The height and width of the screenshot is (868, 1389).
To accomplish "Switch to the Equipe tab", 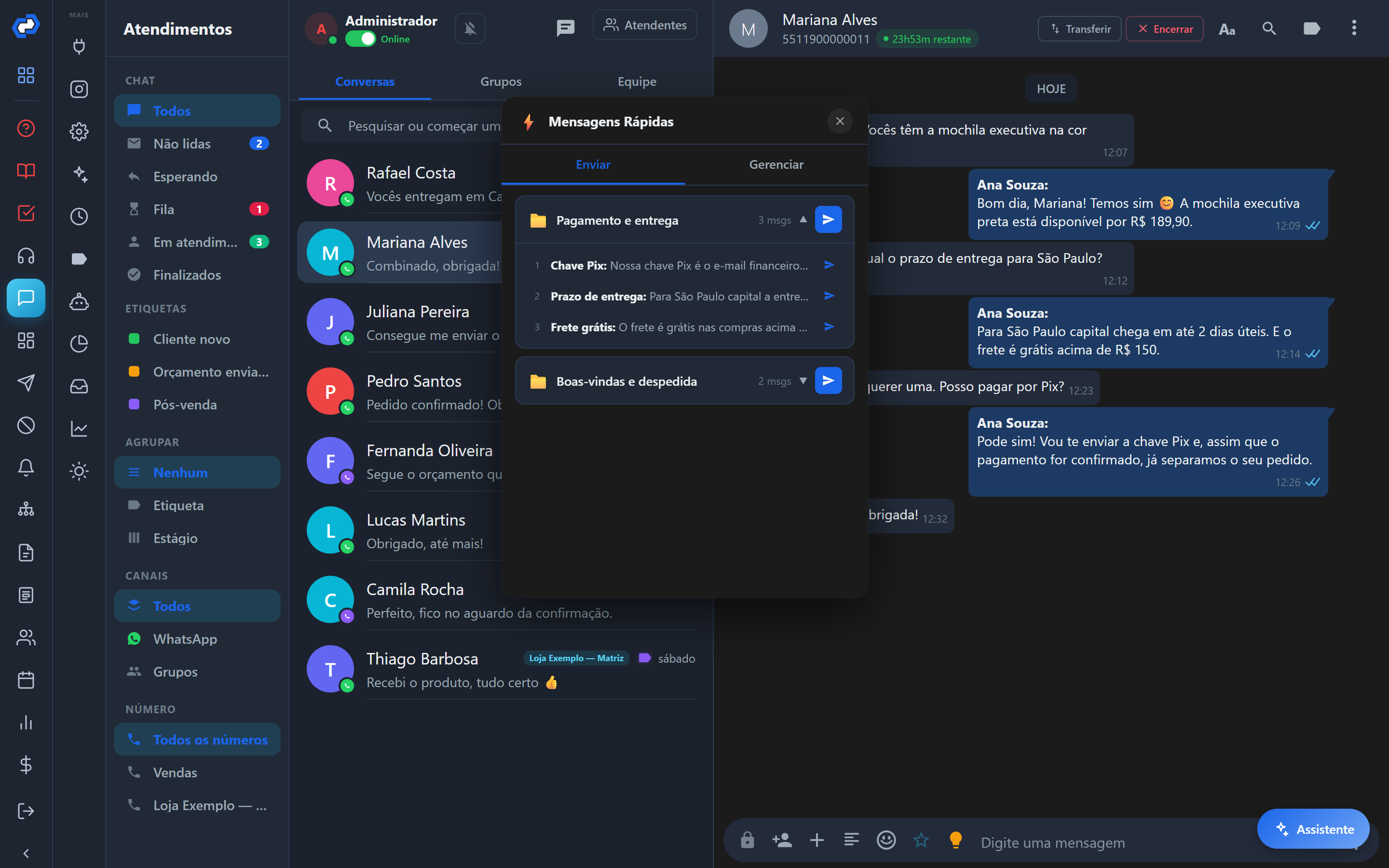I will tap(637, 81).
